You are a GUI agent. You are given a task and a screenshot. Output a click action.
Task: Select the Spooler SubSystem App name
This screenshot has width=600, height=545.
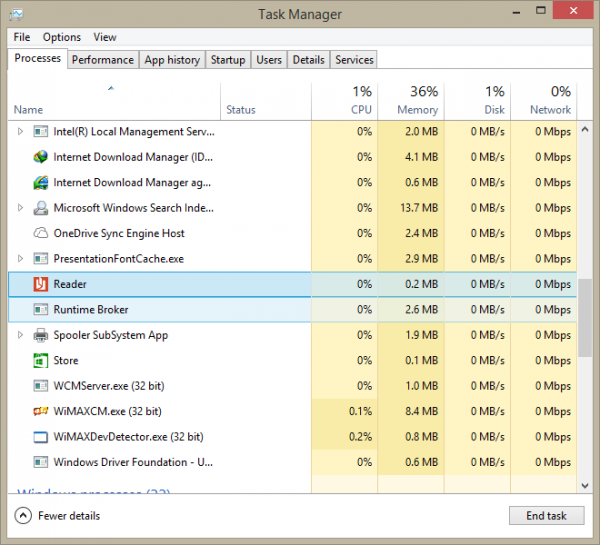[x=111, y=335]
